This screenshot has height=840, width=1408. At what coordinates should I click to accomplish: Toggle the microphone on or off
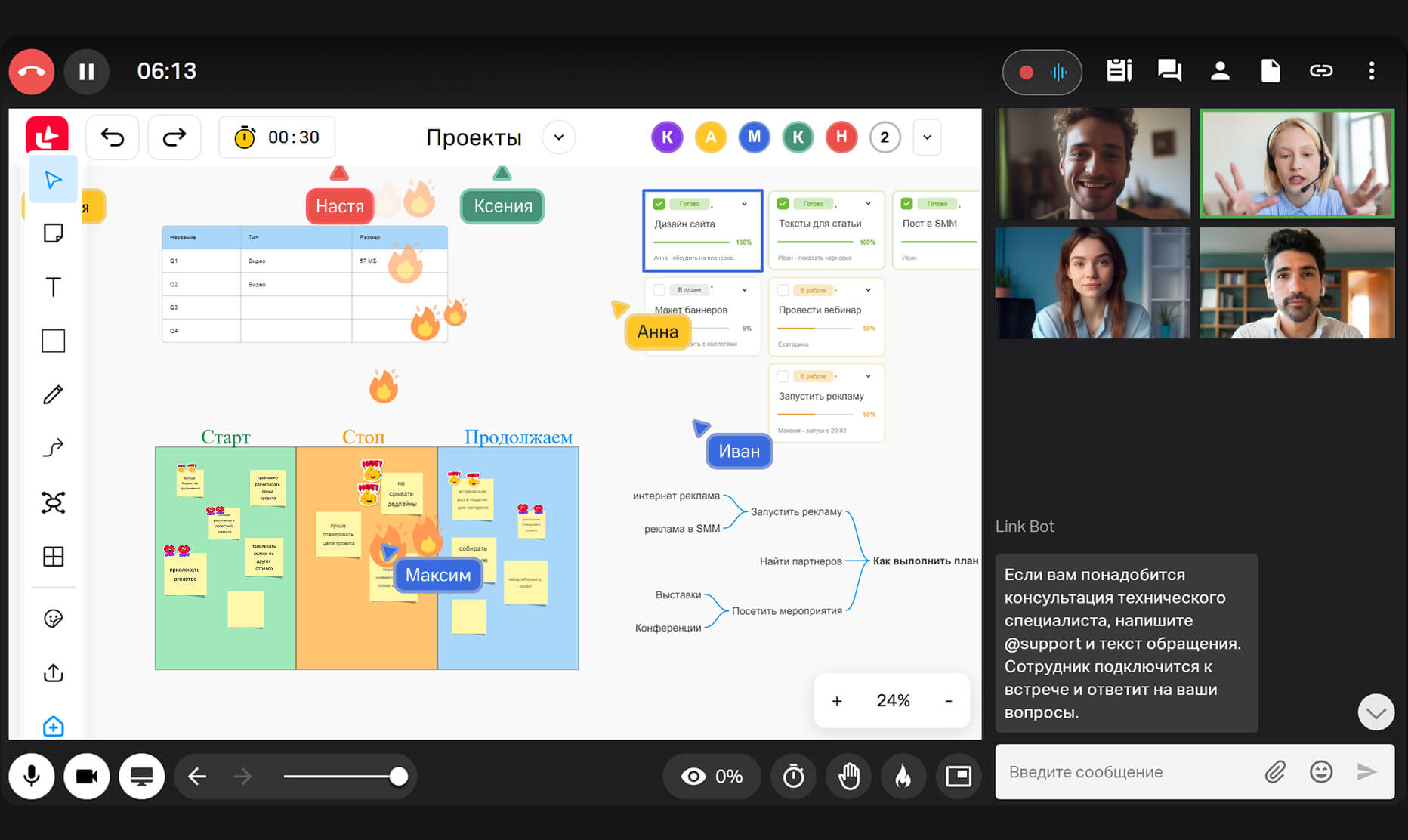[32, 776]
